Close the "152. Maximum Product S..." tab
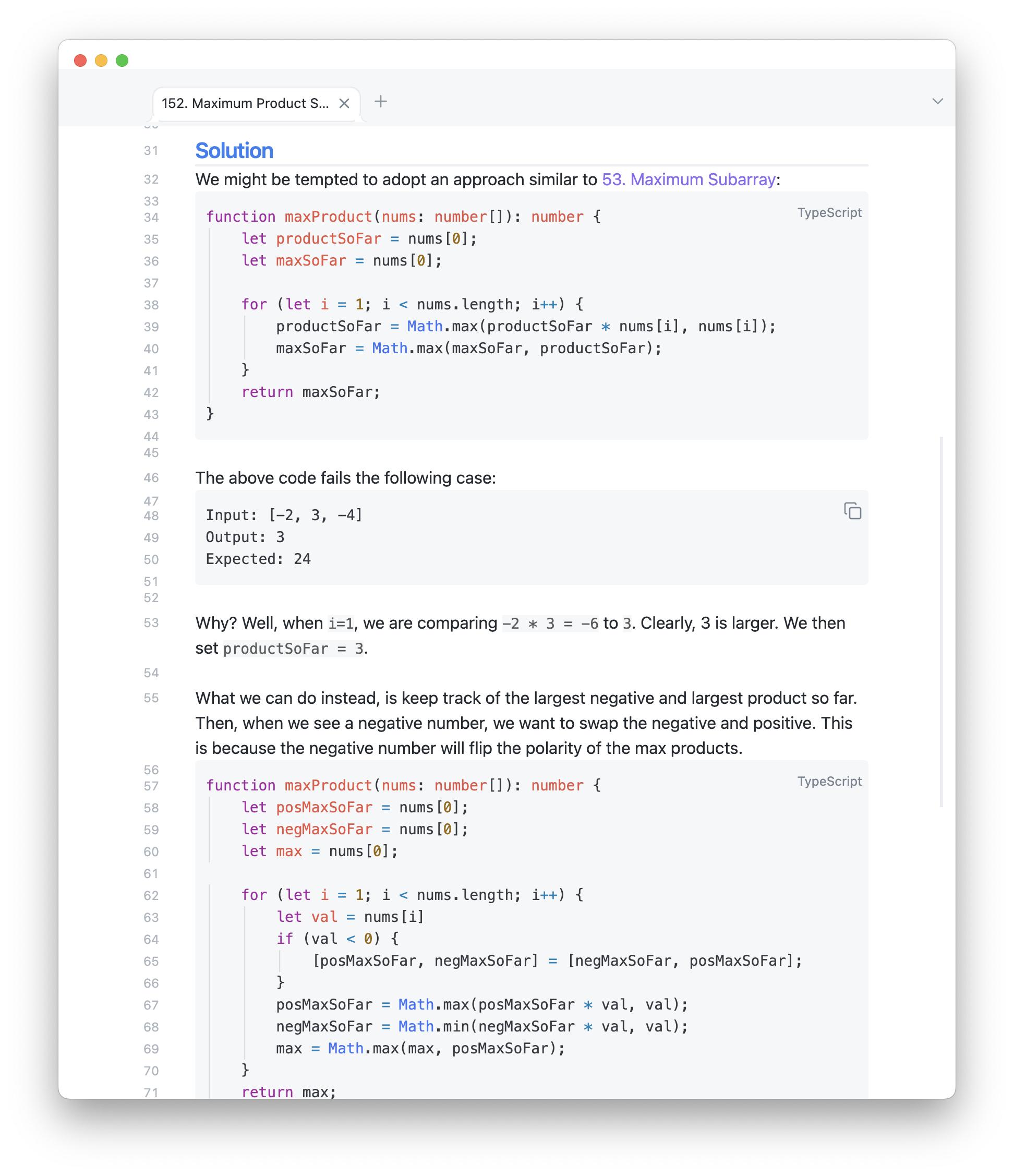1014x1176 pixels. (x=344, y=103)
